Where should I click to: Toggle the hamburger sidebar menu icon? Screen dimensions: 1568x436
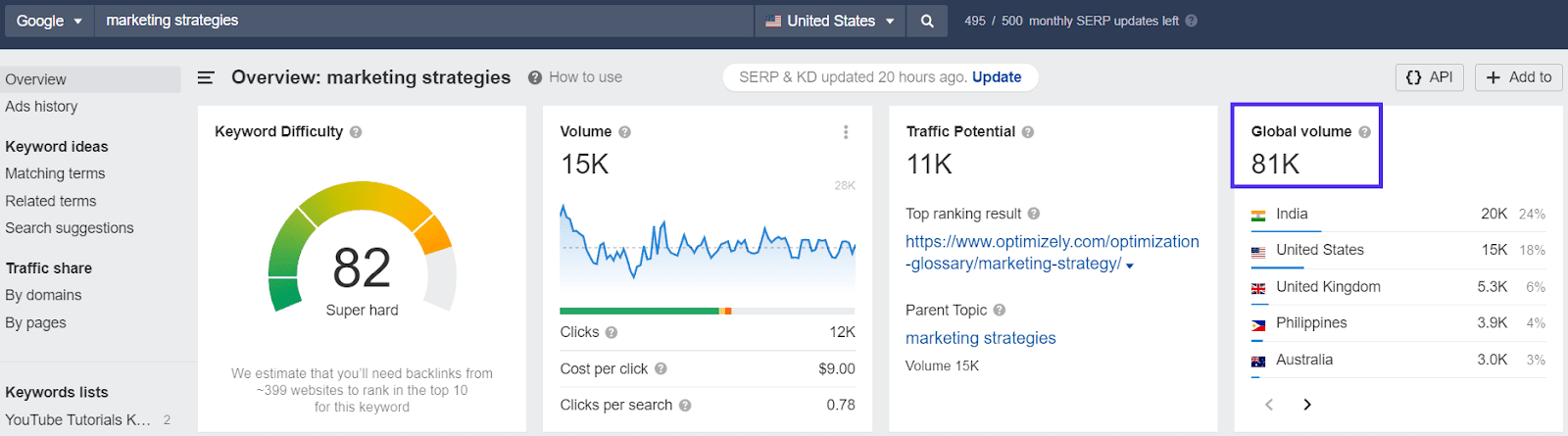(x=206, y=77)
